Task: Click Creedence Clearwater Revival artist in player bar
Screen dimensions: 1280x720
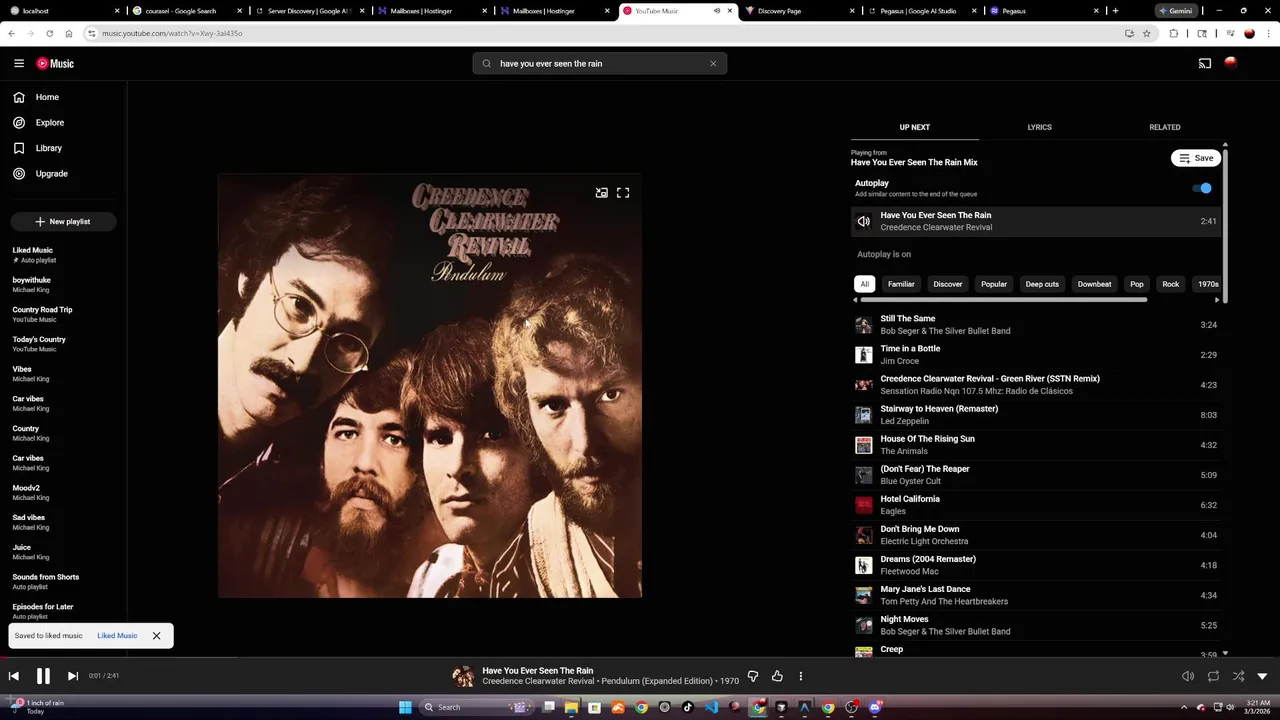Action: tap(539, 681)
